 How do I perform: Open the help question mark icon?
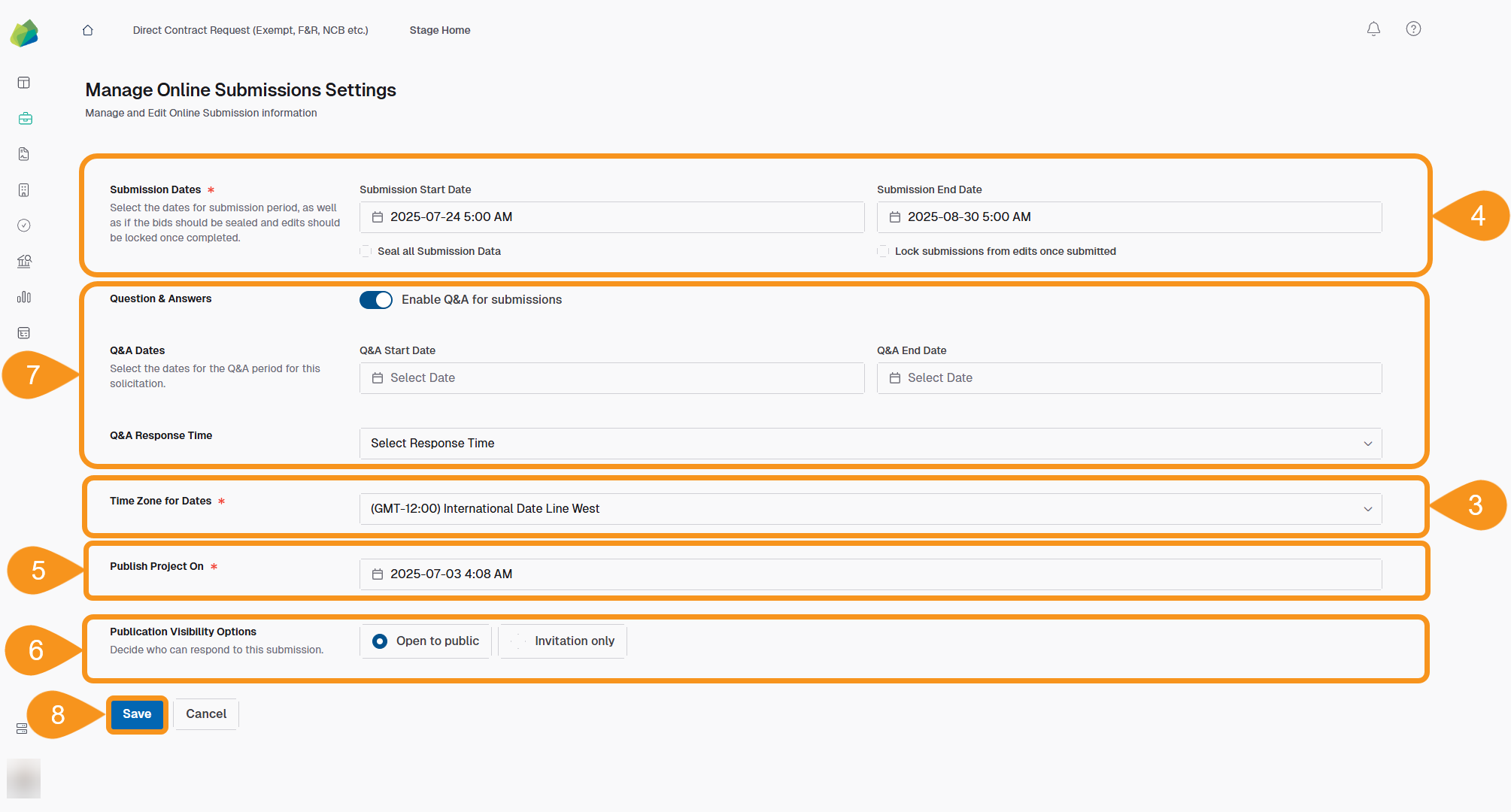pos(1412,29)
